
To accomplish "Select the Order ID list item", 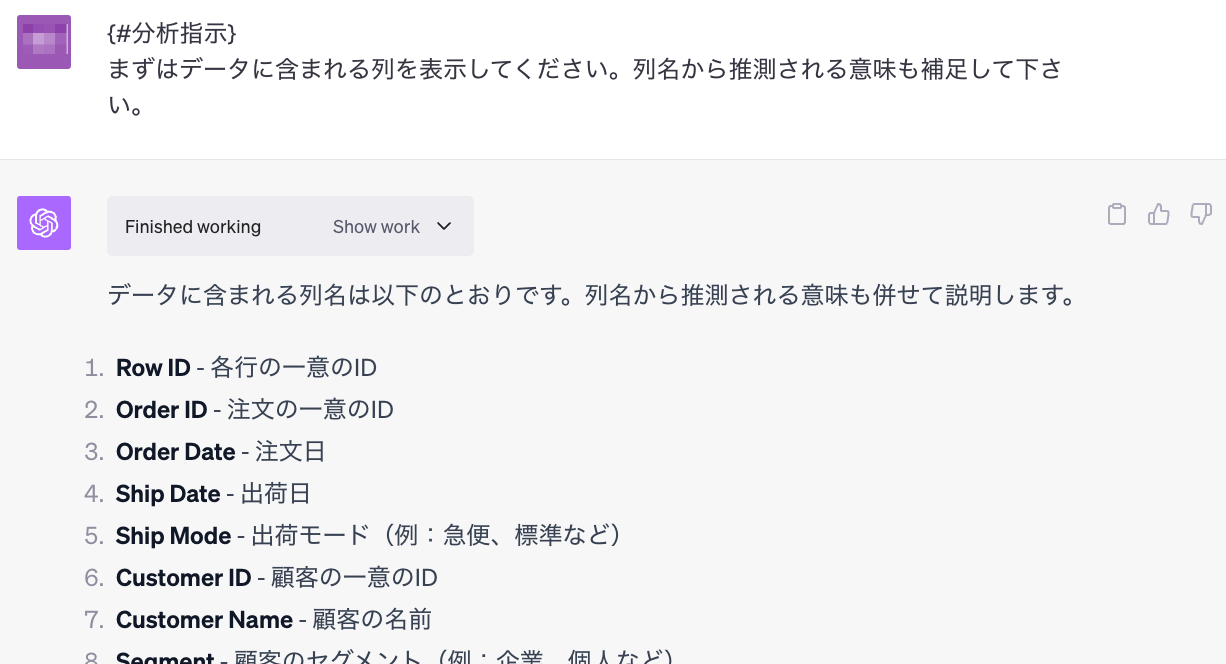I will point(254,410).
